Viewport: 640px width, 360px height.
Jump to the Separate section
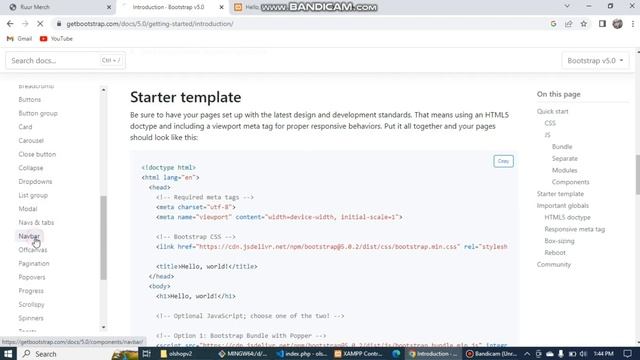point(565,159)
